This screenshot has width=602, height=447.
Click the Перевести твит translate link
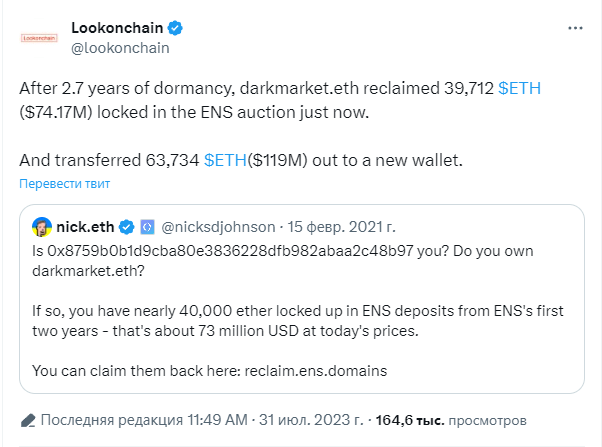(x=64, y=184)
